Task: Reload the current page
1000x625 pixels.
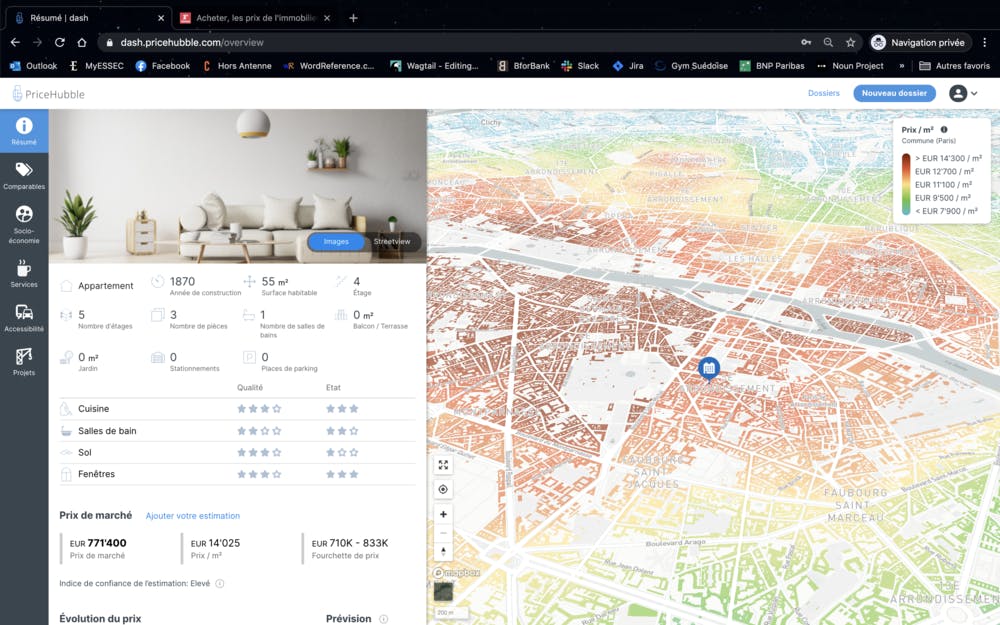Action: [x=59, y=42]
